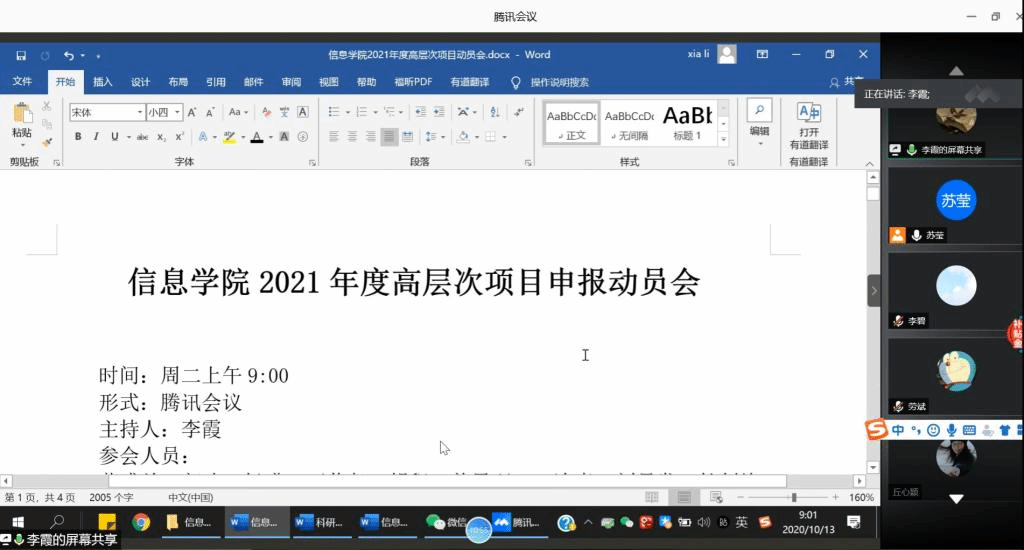Expand the Styles gallery more arrow
This screenshot has width=1024, height=550.
pos(724,141)
